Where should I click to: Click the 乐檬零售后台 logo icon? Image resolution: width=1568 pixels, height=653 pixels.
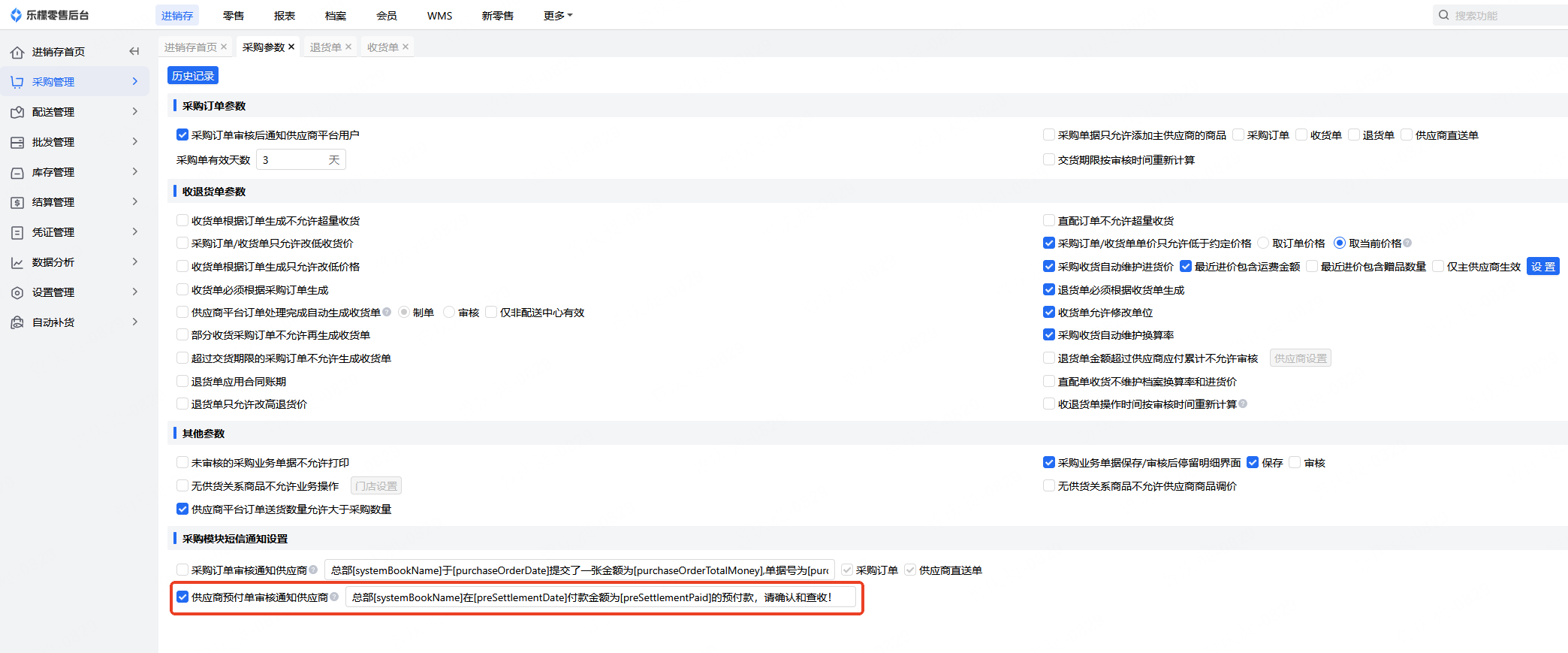pyautogui.click(x=16, y=15)
